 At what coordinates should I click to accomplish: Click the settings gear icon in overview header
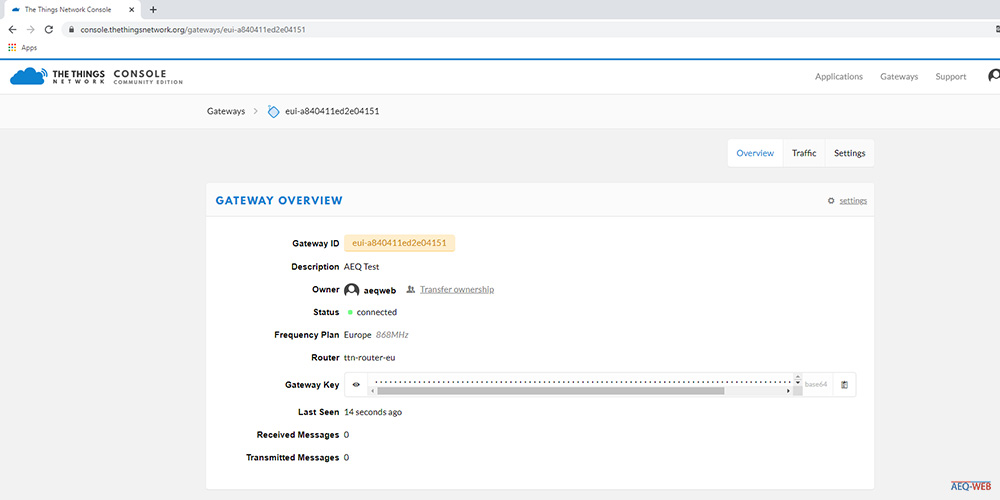pyautogui.click(x=831, y=200)
